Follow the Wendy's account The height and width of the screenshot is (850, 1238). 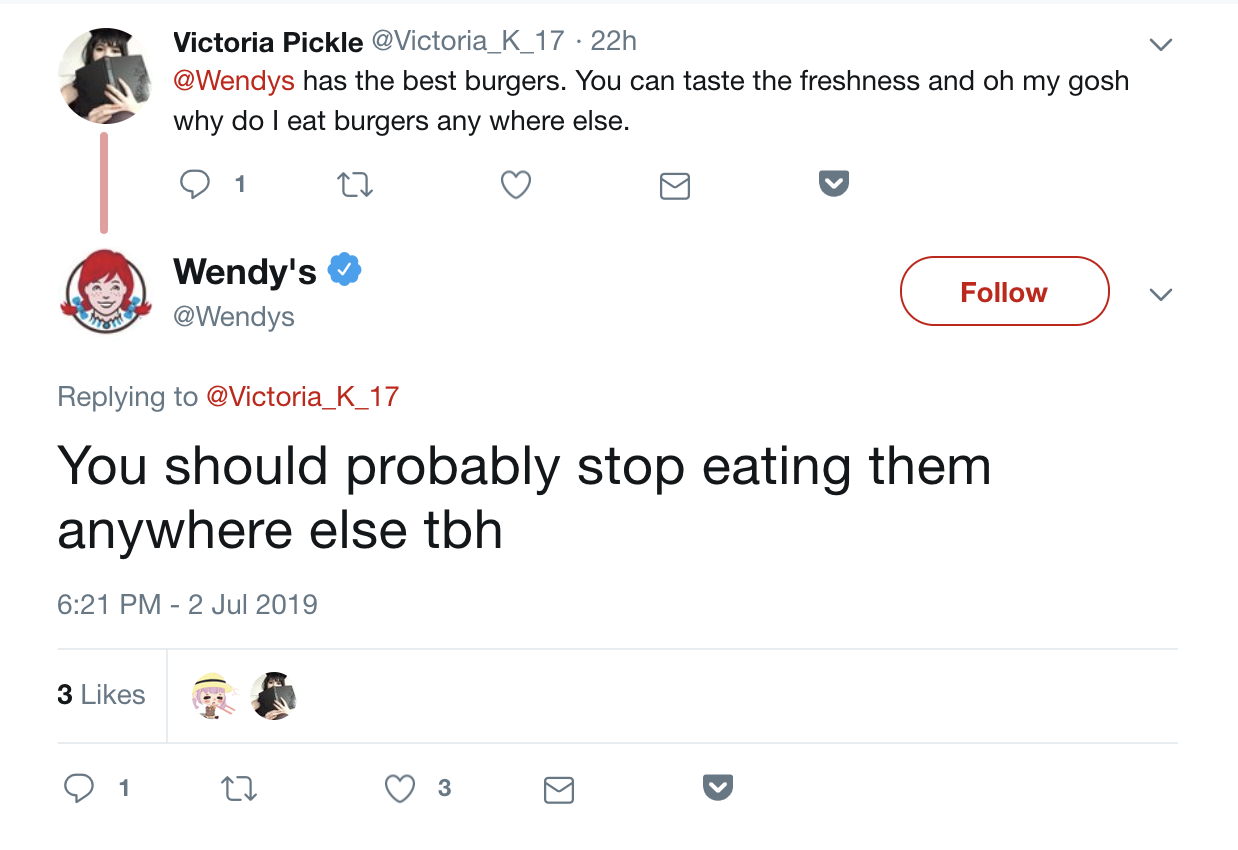pos(1004,292)
